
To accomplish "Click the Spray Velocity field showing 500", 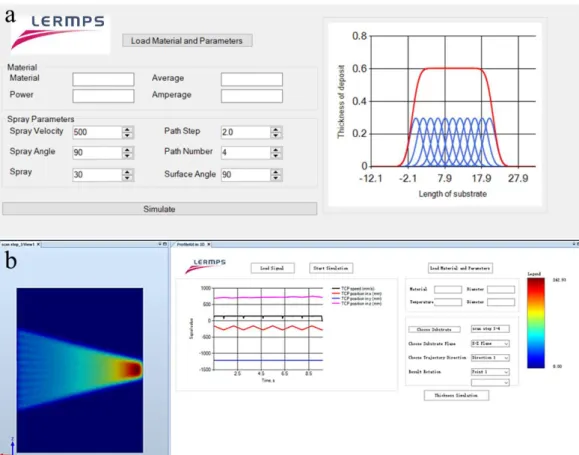I will 97,132.
